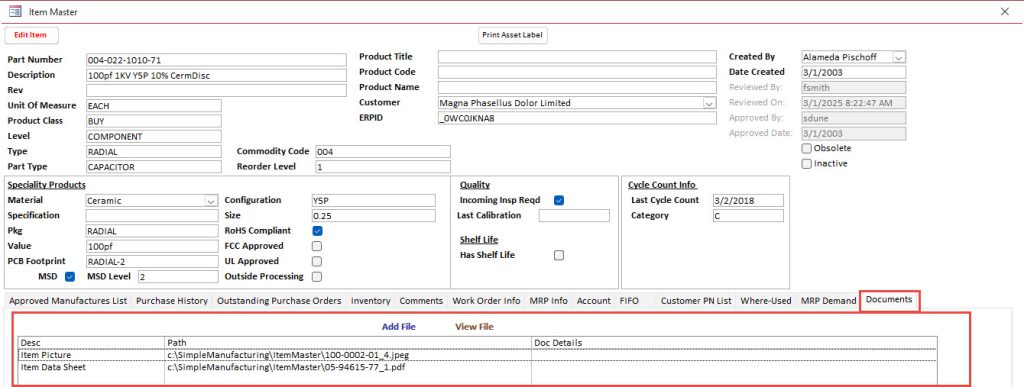This screenshot has width=1024, height=387.
Task: Expand the Material dropdown arrow
Action: tap(211, 201)
